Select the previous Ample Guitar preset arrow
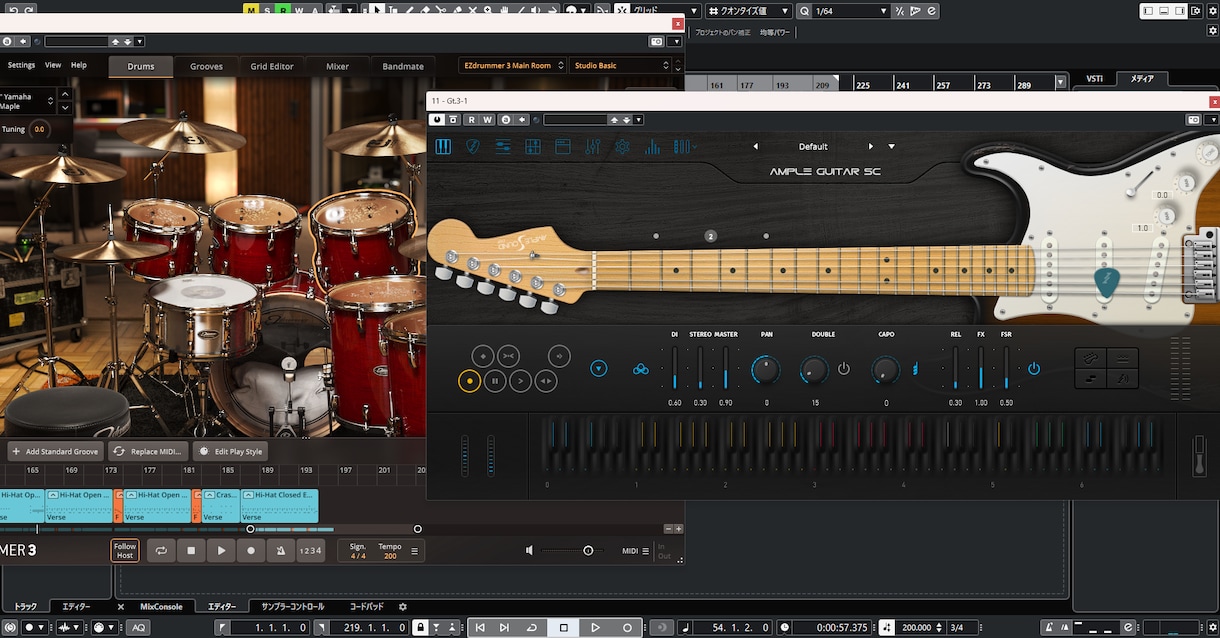Screen dimensions: 1220x638 (755, 146)
